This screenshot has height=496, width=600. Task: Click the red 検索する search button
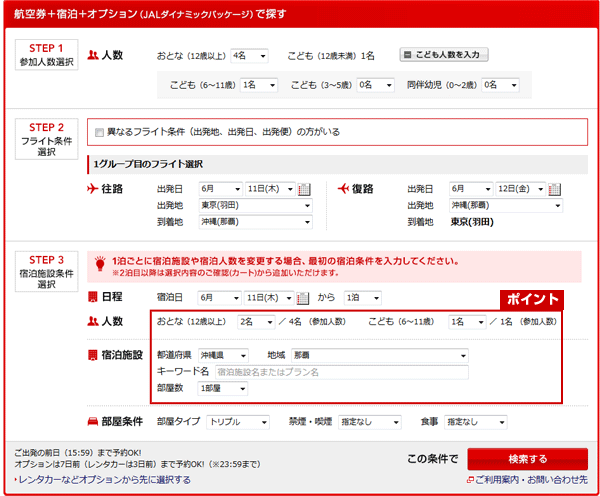pyautogui.click(x=527, y=459)
